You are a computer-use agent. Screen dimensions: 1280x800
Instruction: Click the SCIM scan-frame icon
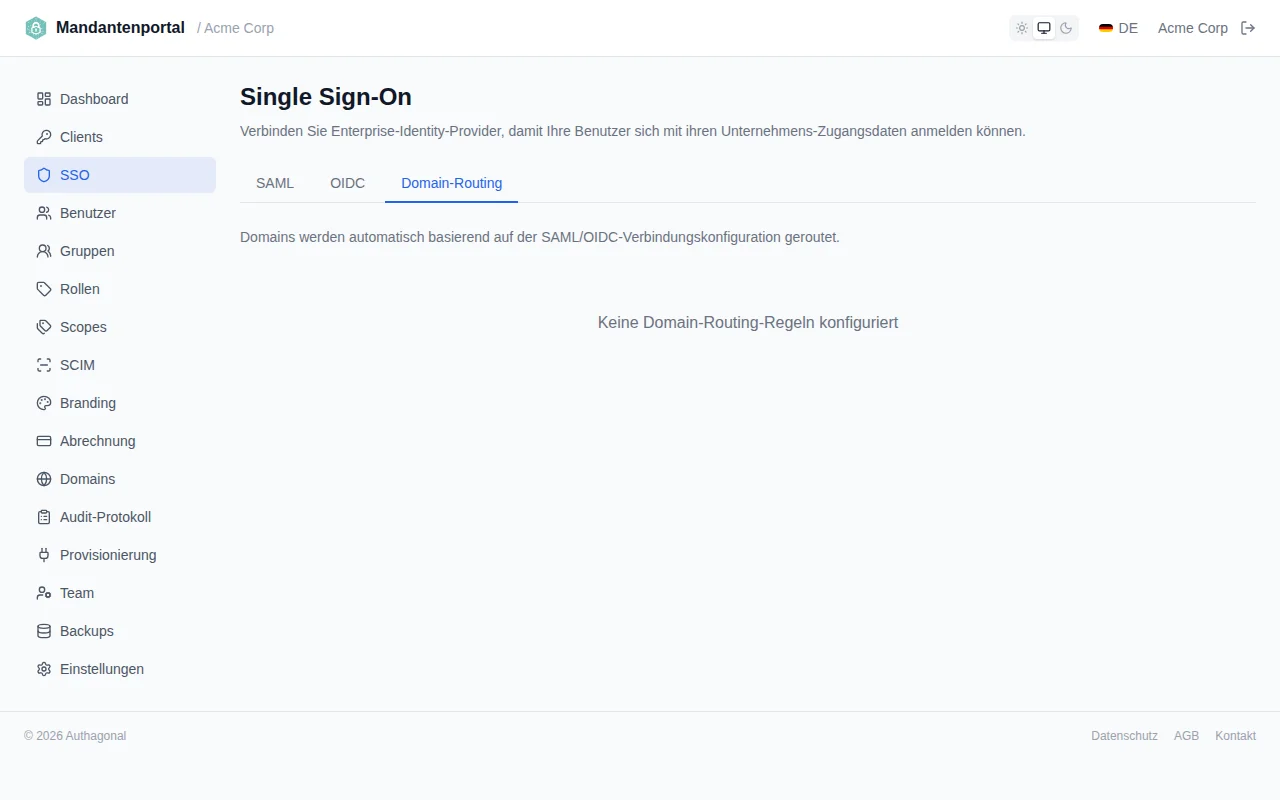point(44,365)
